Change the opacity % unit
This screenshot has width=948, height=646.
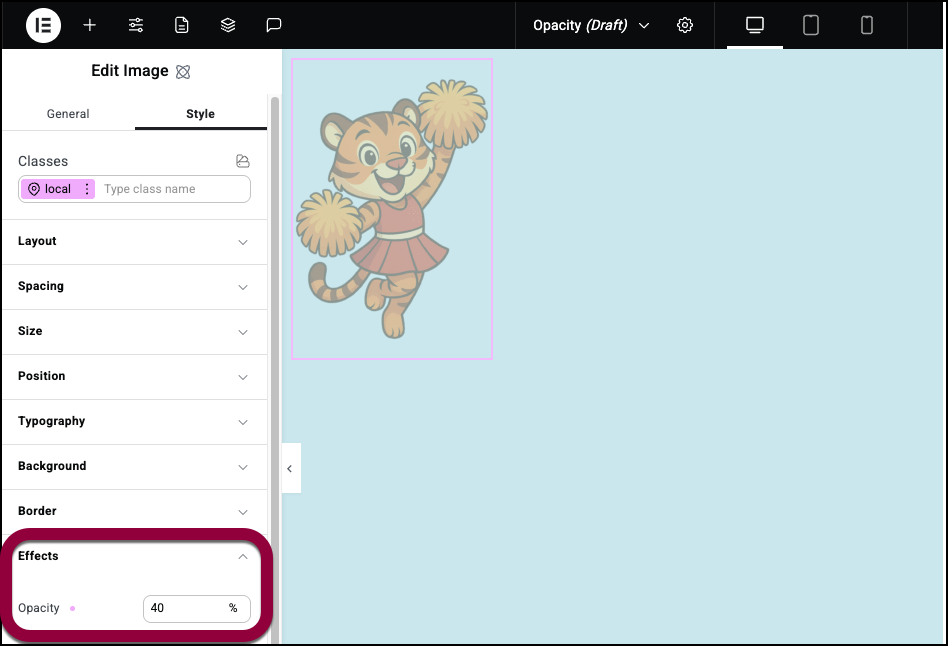(233, 608)
